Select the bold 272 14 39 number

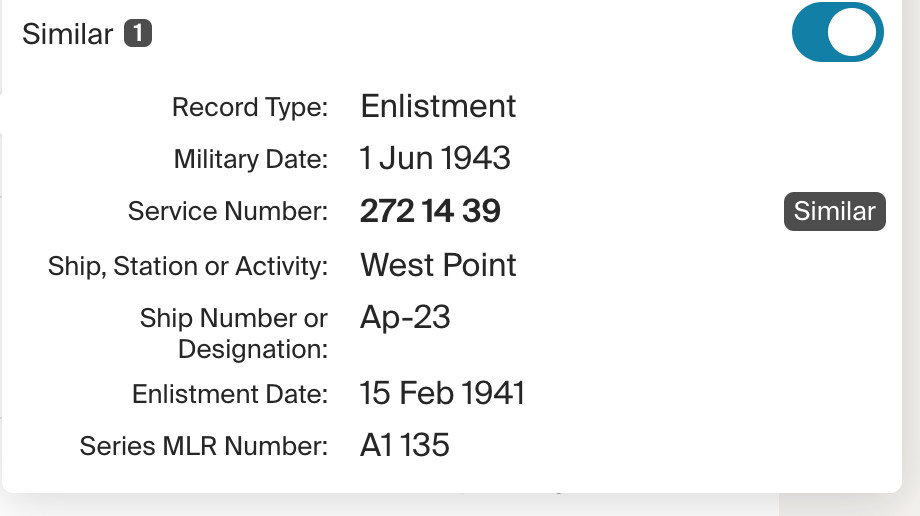click(x=430, y=211)
